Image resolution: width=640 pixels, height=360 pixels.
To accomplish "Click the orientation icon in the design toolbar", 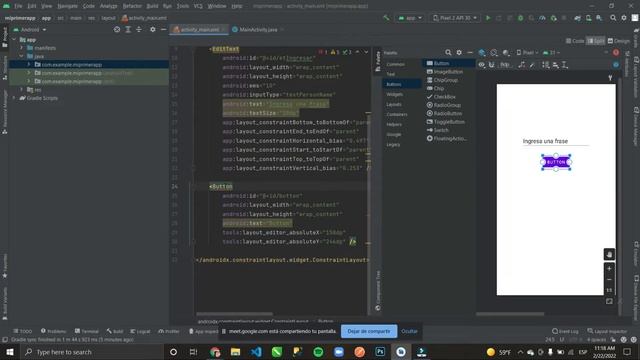I will 494,53.
